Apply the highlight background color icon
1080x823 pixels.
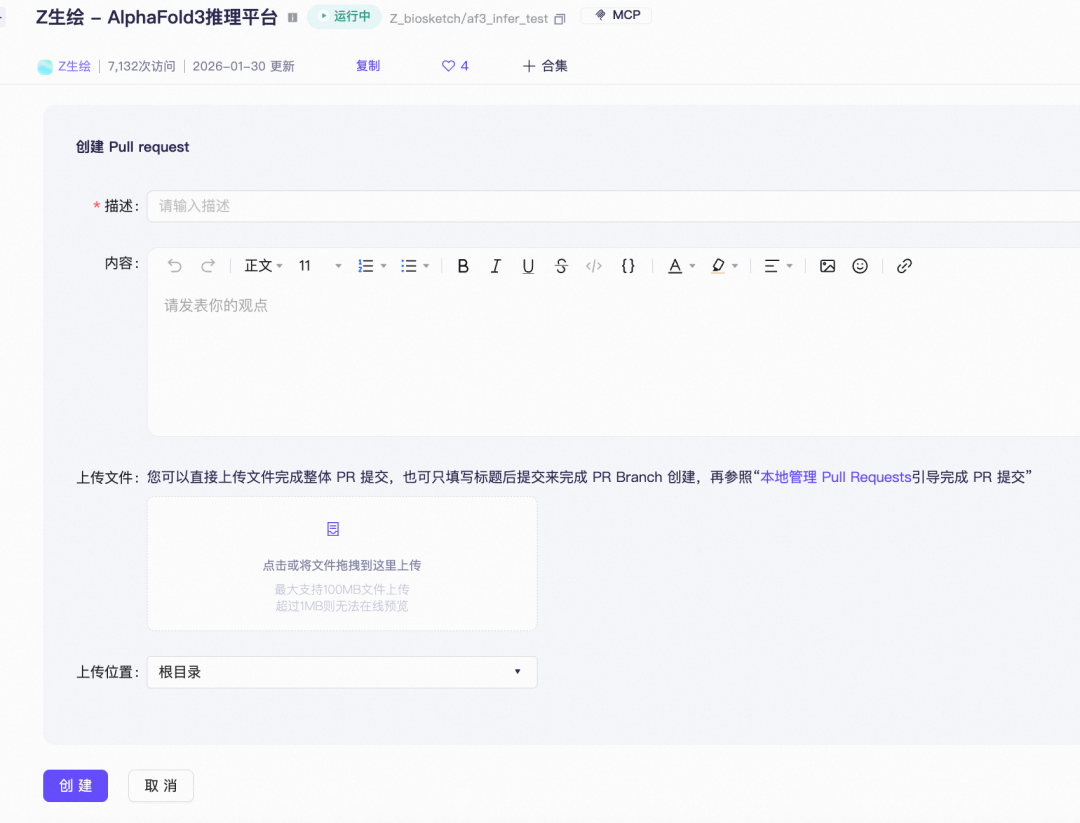(718, 266)
